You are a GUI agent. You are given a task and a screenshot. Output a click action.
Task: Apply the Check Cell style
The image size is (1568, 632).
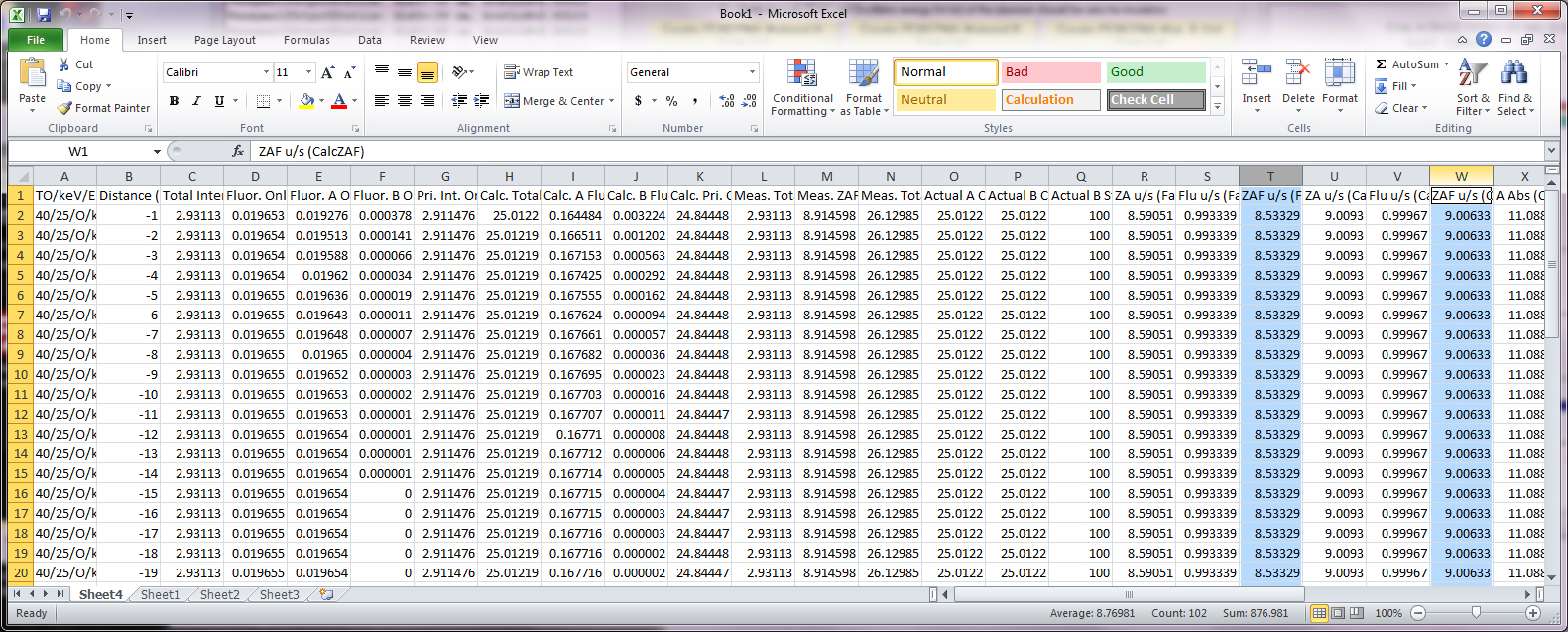tap(1155, 100)
